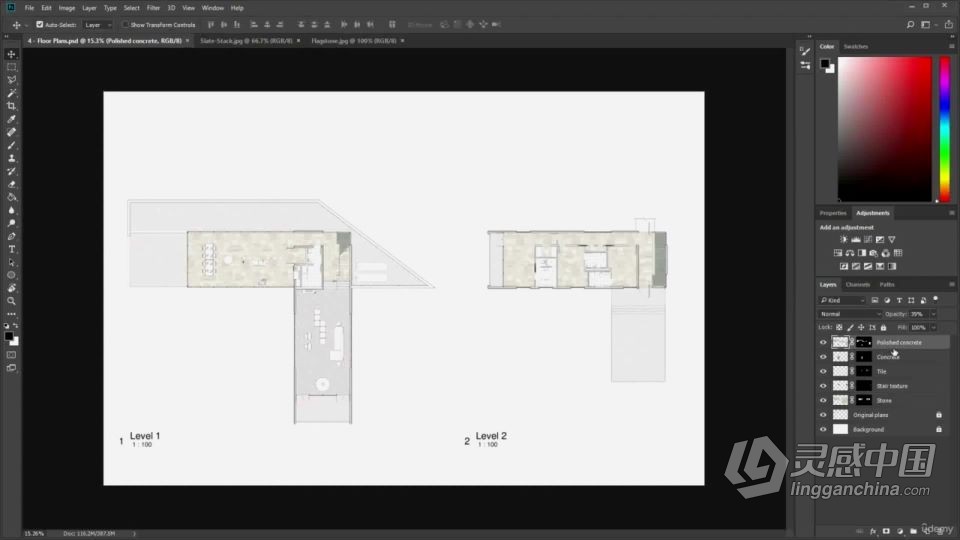Select the Dodge tool
Image resolution: width=960 pixels, height=540 pixels.
pos(11,223)
